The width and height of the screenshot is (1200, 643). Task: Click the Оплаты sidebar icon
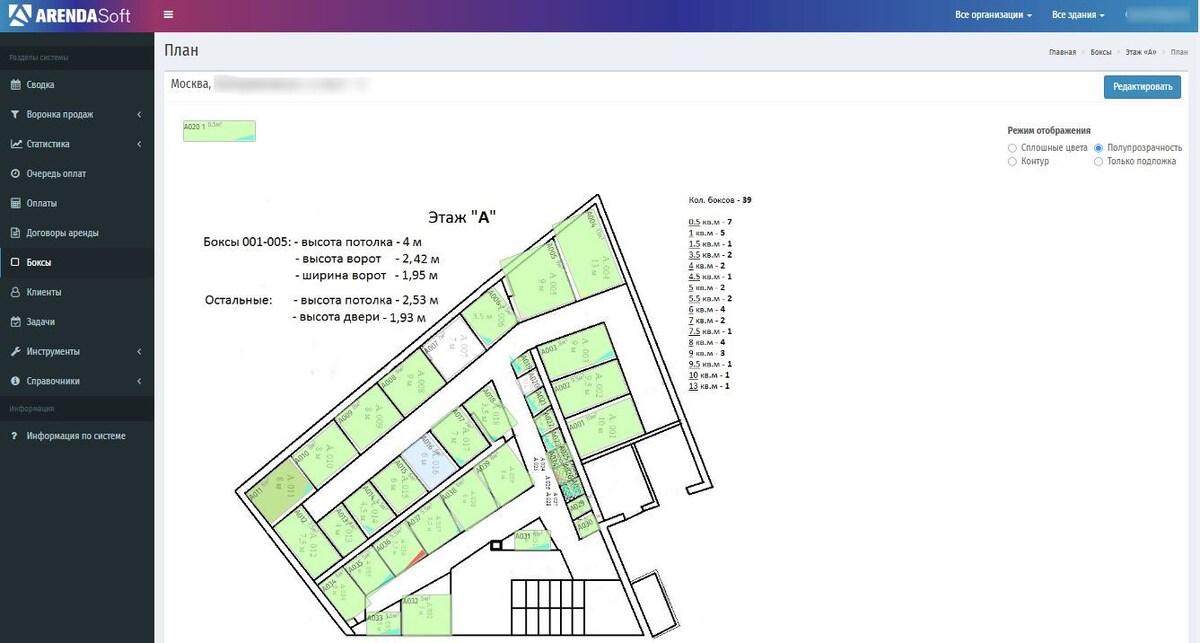coord(15,203)
